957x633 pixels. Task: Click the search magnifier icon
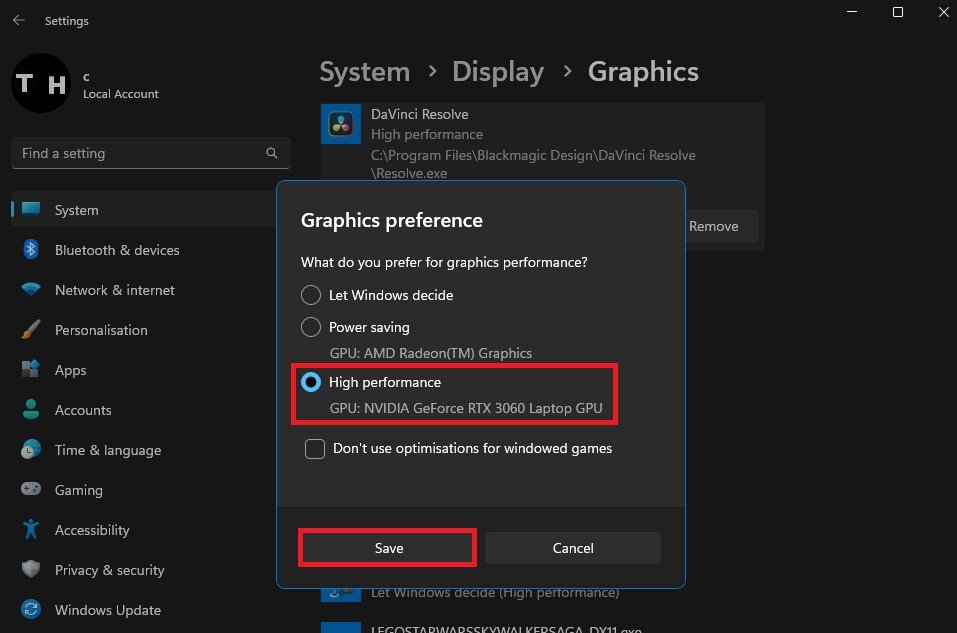[272, 153]
